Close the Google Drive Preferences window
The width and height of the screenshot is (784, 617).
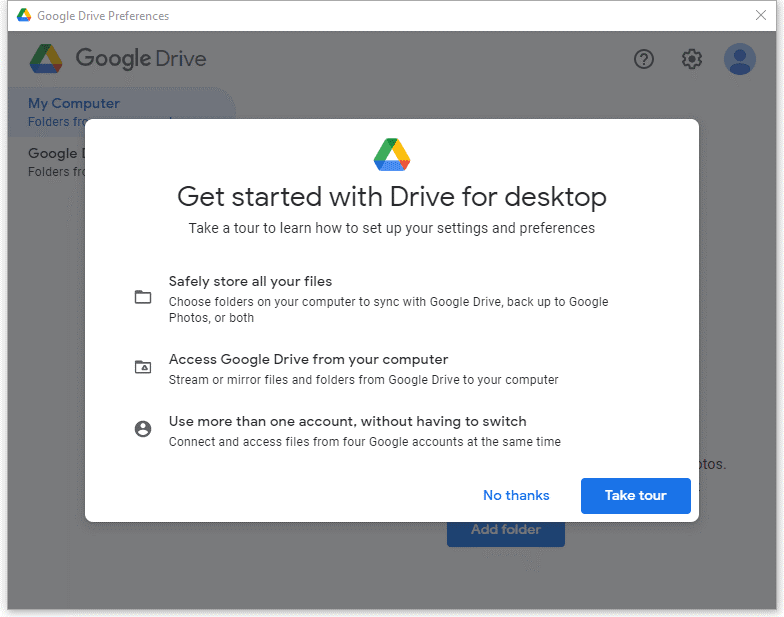point(760,15)
